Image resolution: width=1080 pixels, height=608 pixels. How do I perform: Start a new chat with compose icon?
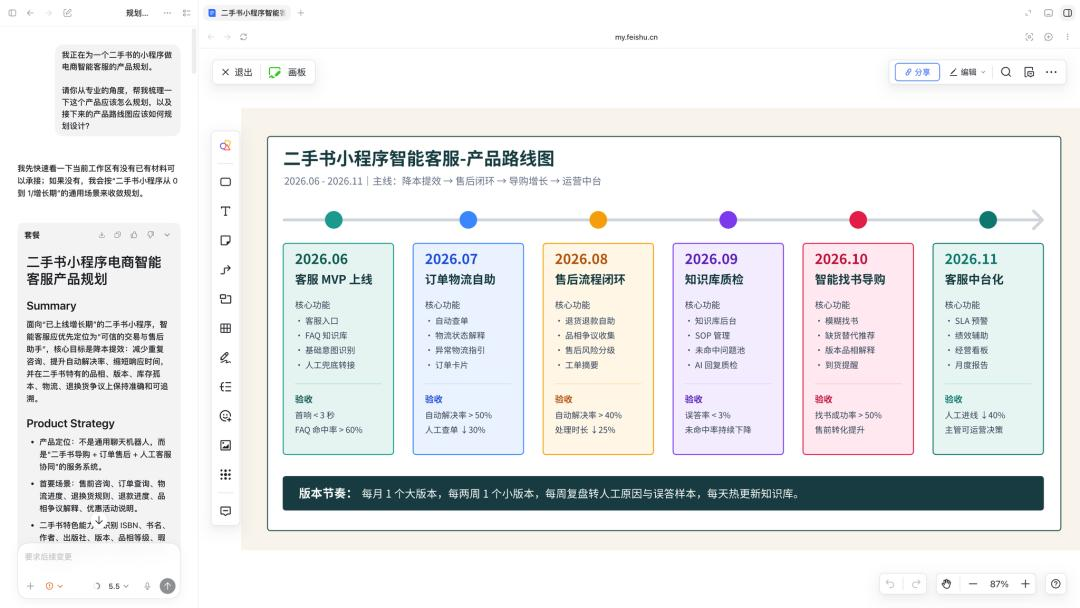[68, 12]
